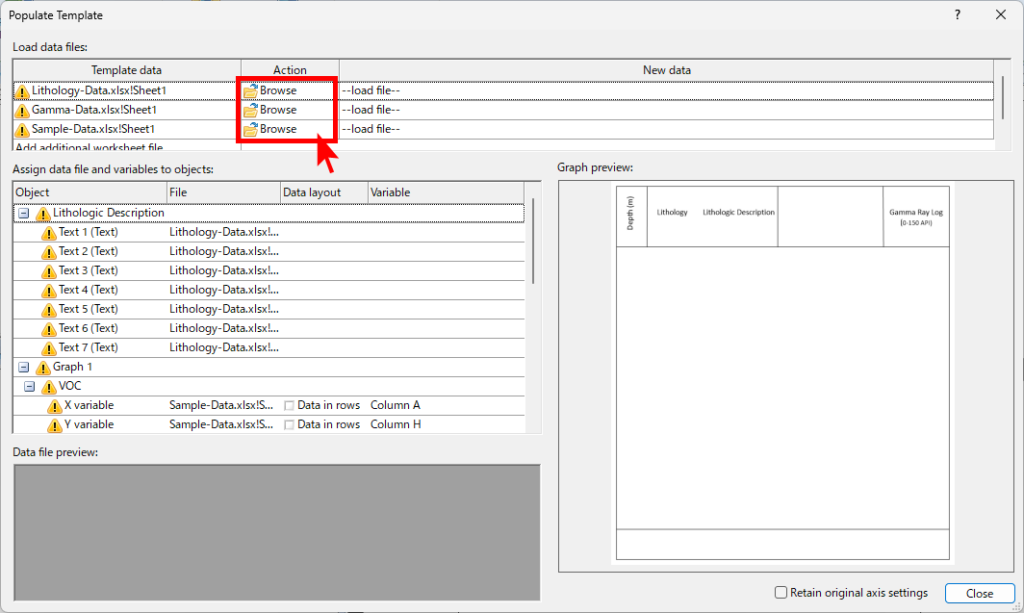Click Browse folder icon for Gamma-Data row
This screenshot has width=1024, height=613.
click(x=250, y=110)
